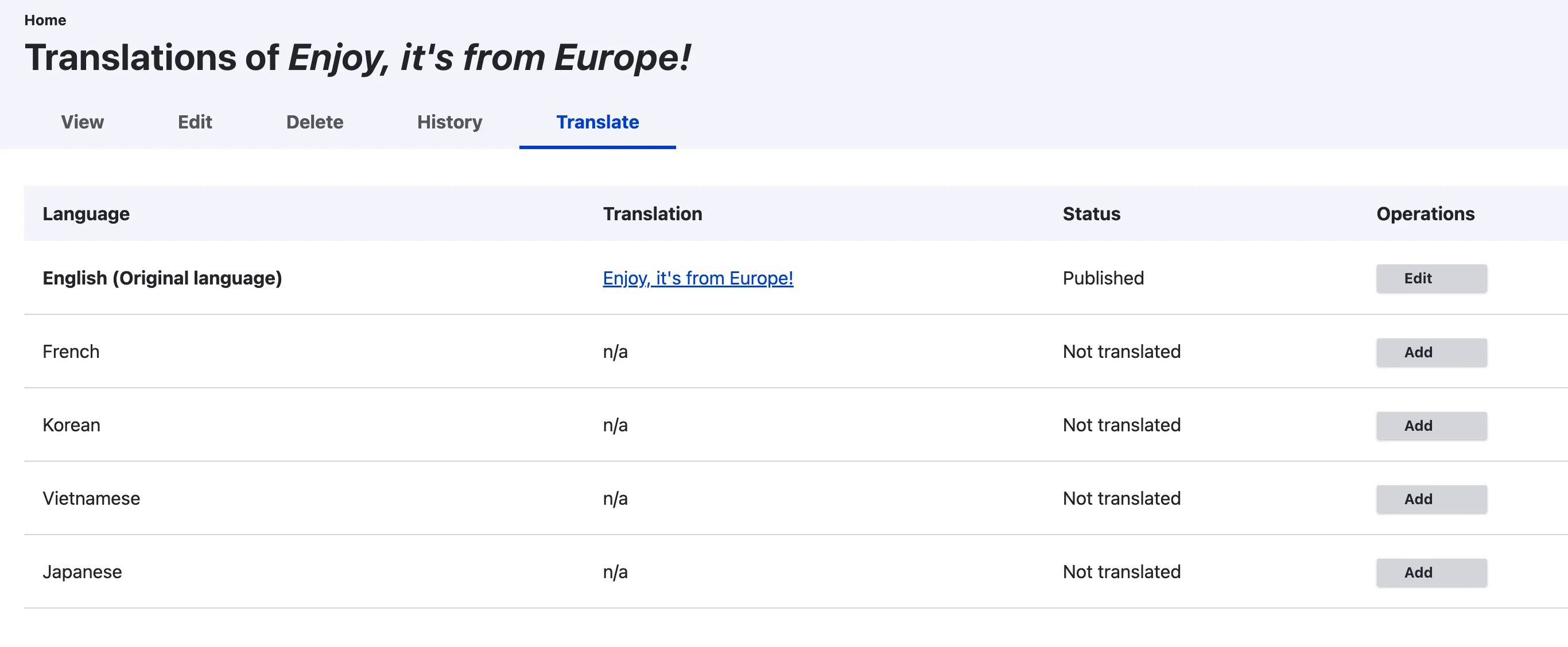Select the Vietnamese language row label
Screen dimensions: 1568x647
pyautogui.click(x=91, y=498)
